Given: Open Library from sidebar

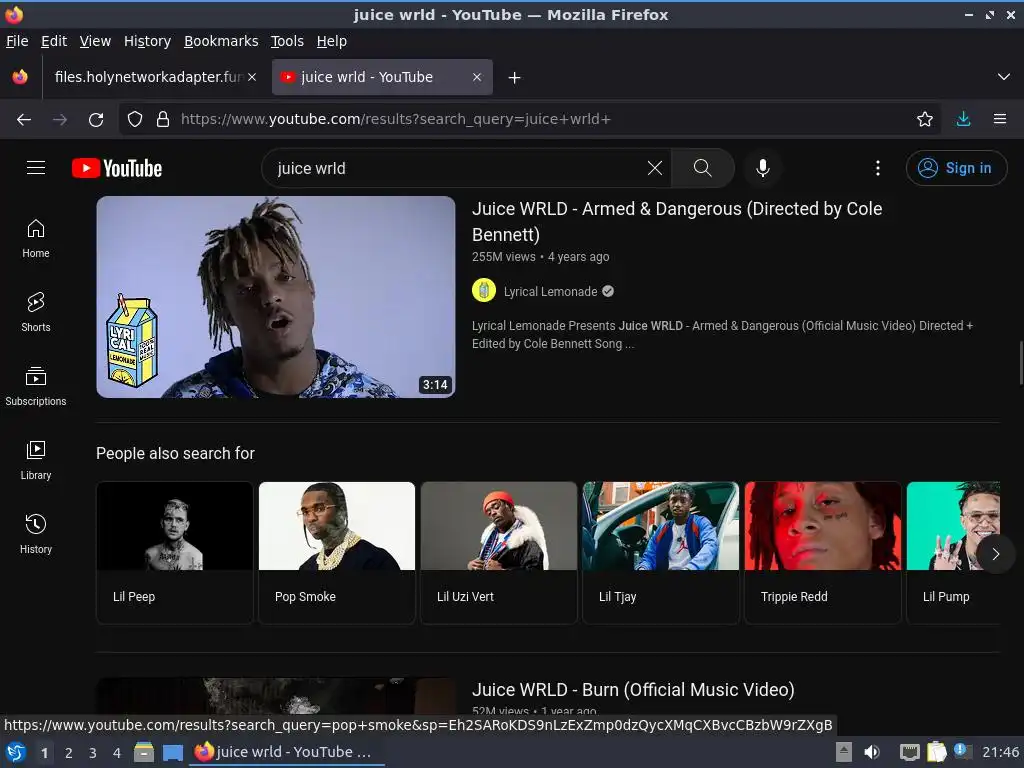Looking at the screenshot, I should click(x=36, y=460).
